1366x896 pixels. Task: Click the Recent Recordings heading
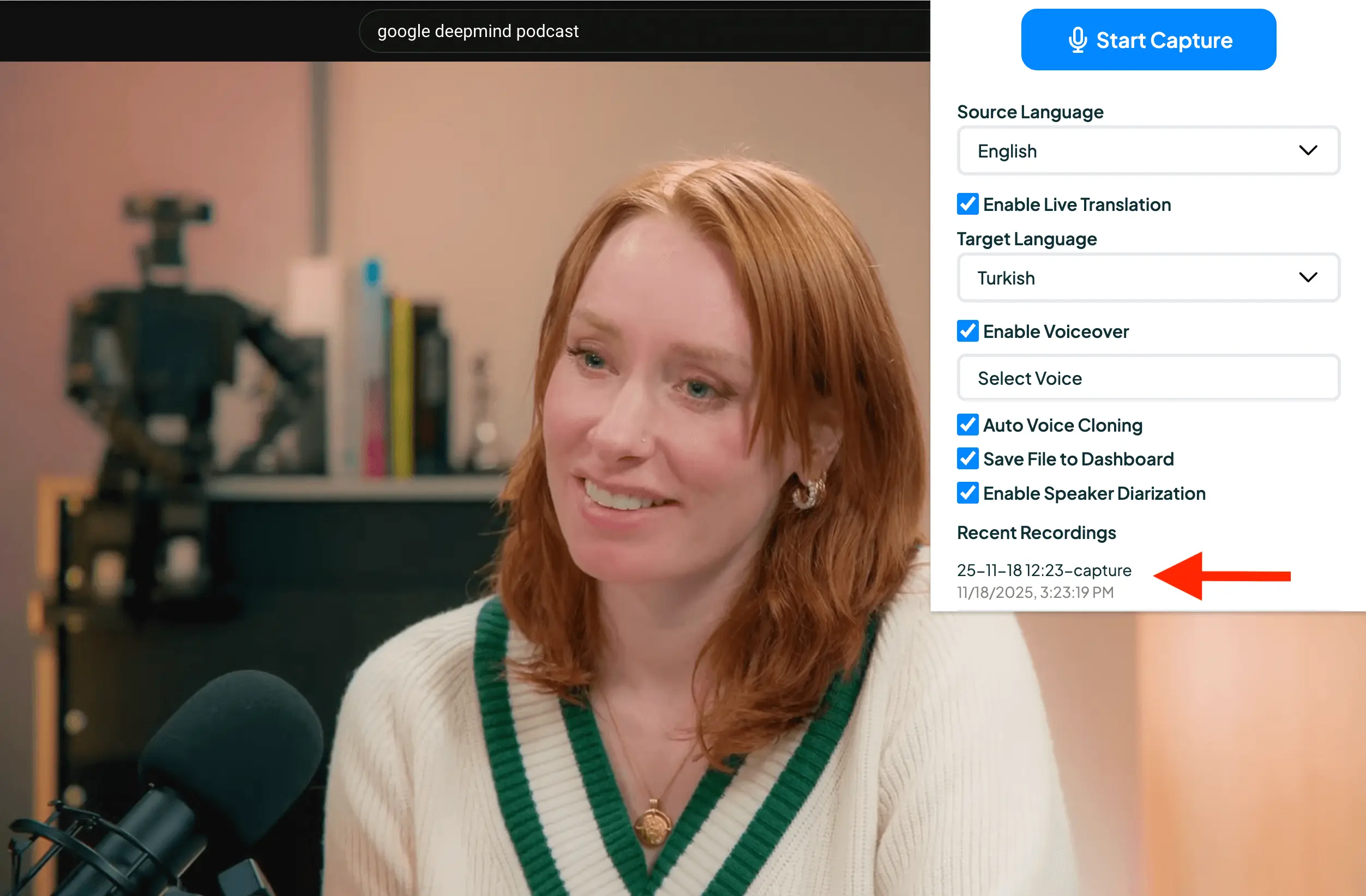[1036, 532]
